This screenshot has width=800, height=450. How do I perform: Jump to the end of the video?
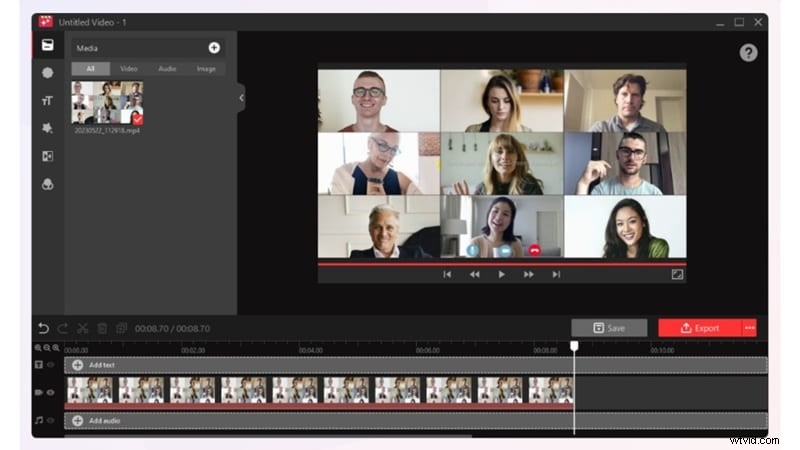click(x=556, y=274)
